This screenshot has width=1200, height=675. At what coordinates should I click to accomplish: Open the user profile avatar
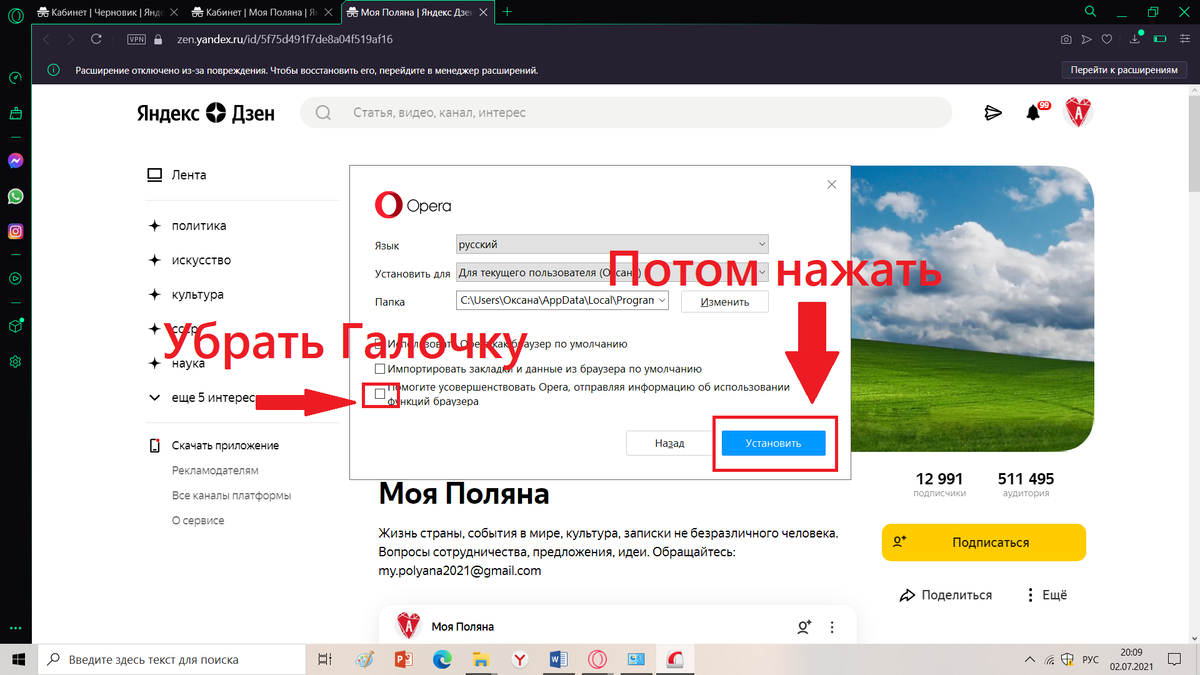[1079, 113]
